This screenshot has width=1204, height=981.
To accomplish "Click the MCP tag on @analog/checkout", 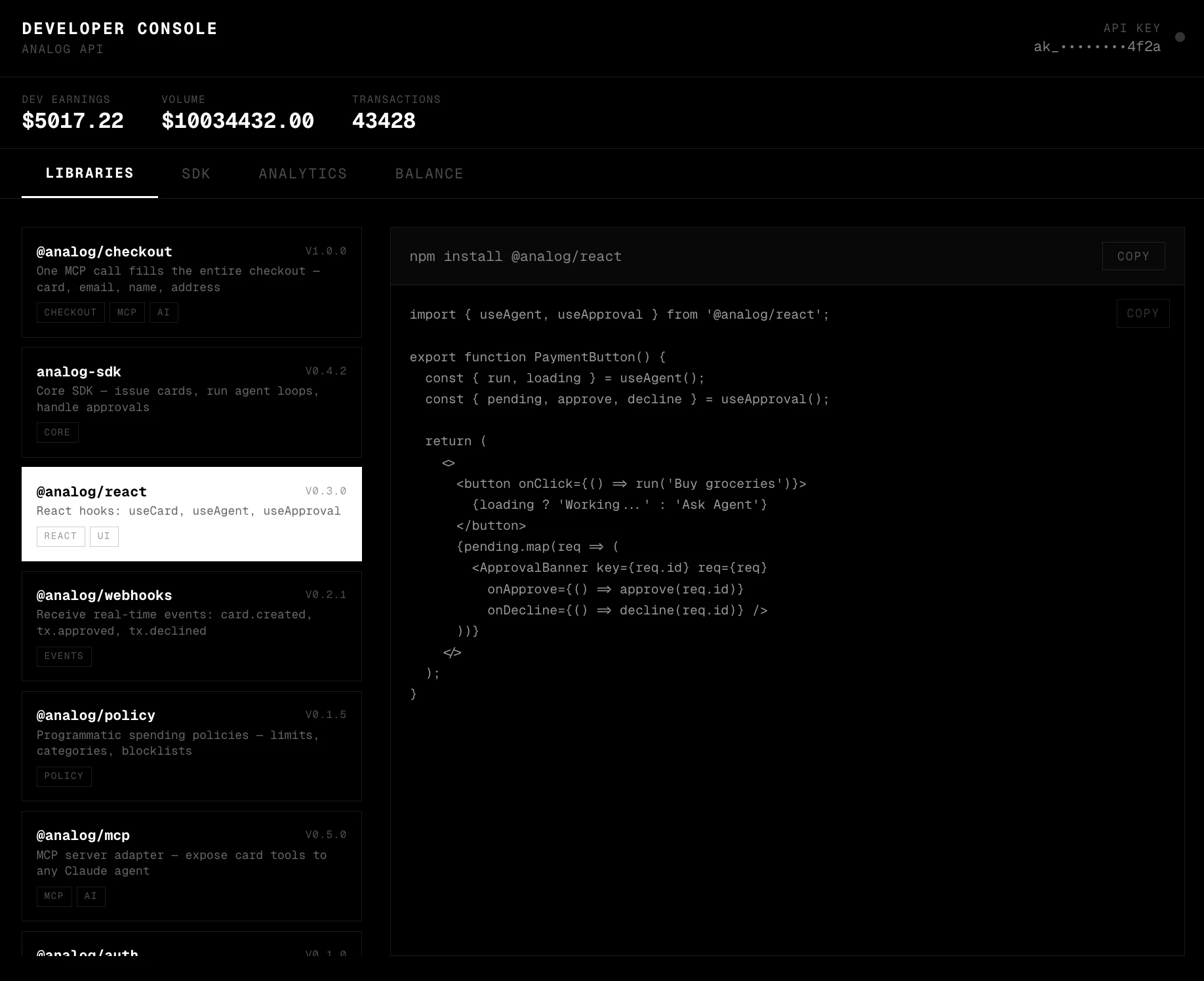I will [x=127, y=313].
